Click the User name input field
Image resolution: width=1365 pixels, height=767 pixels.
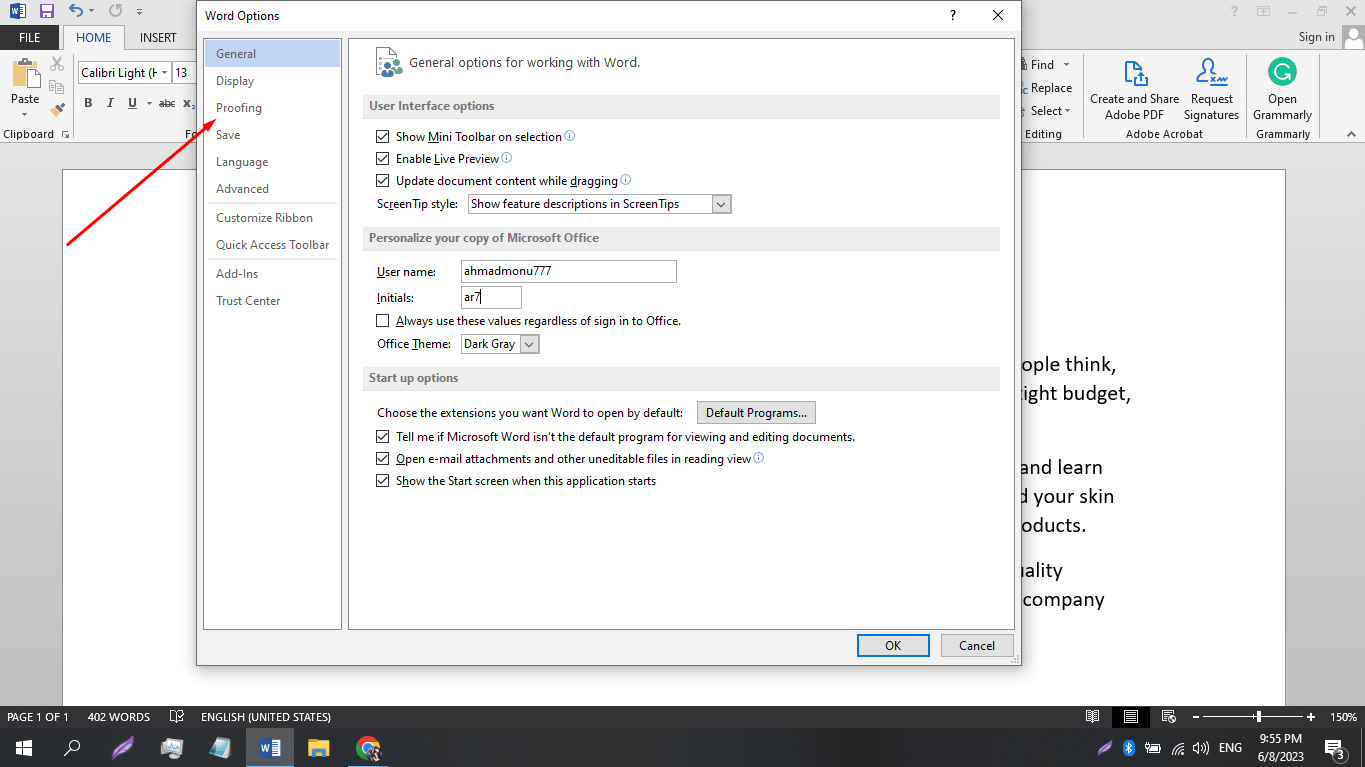point(569,271)
